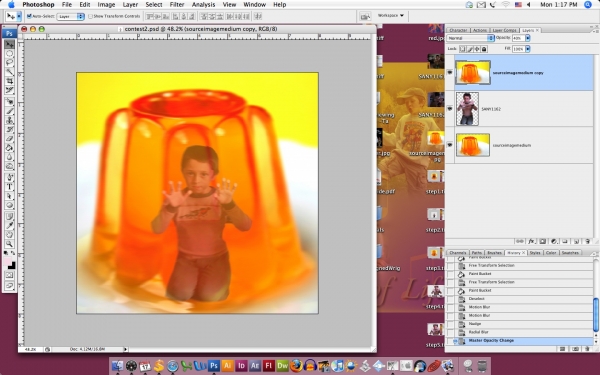This screenshot has height=375, width=600.
Task: Select the Eraser tool
Action: click(x=10, y=139)
